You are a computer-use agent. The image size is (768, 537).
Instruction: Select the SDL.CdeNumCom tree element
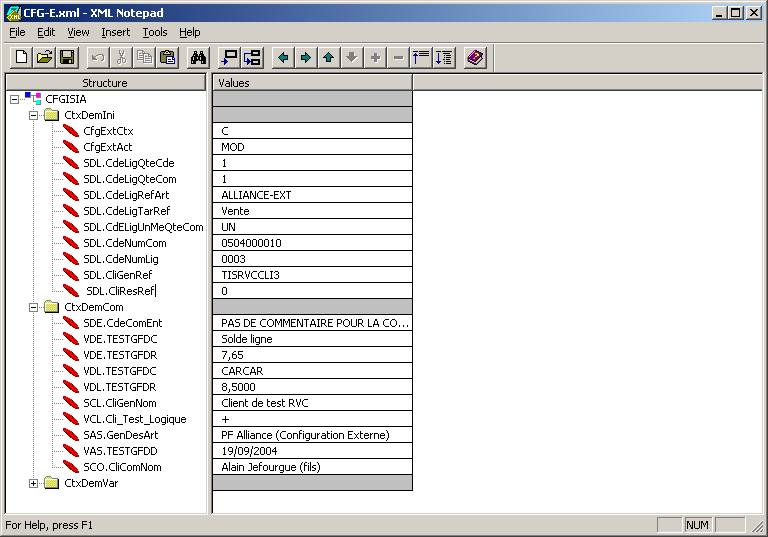click(124, 243)
